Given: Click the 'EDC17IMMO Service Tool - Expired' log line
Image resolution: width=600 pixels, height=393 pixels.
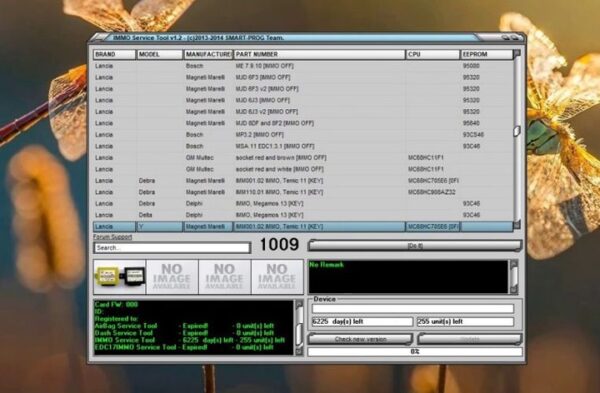Looking at the screenshot, I should pos(184,347).
